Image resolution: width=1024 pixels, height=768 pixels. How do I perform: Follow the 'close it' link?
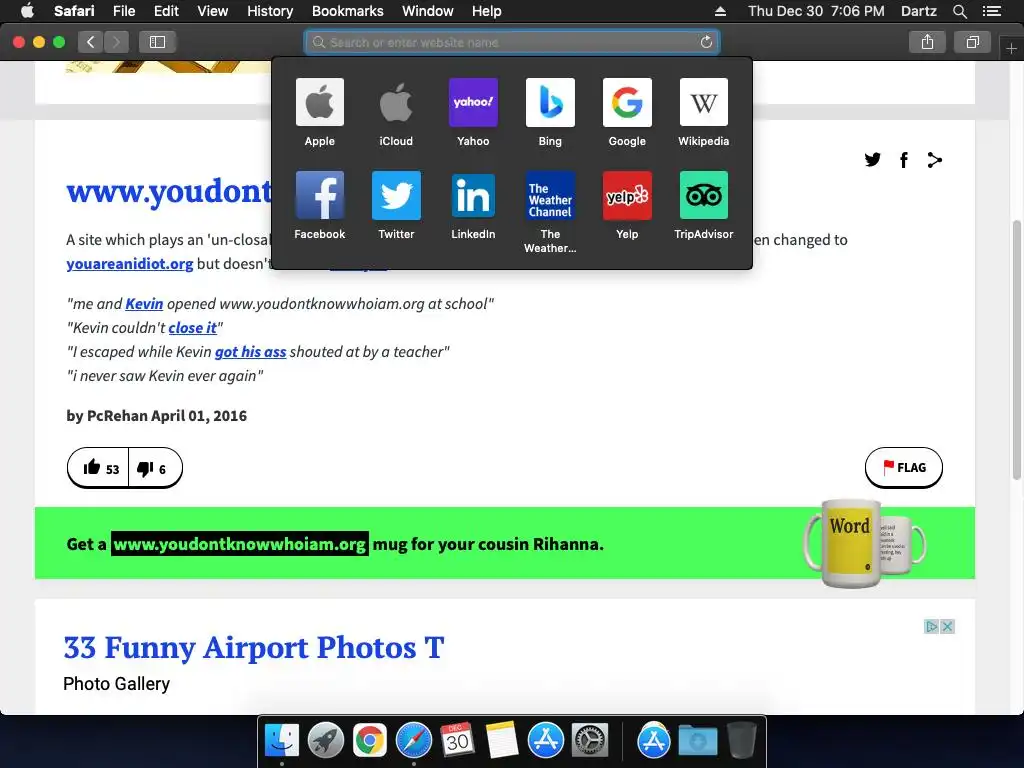[193, 328]
